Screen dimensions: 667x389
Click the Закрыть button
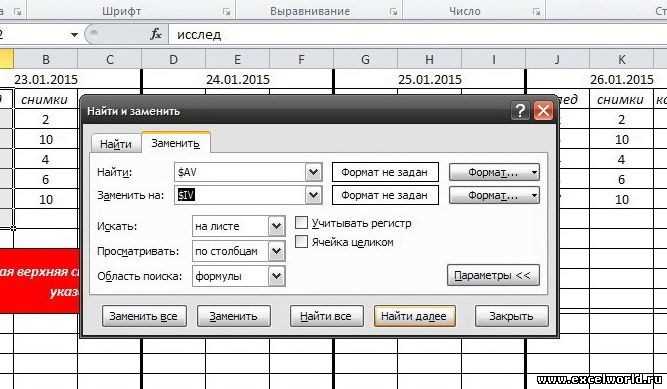(511, 316)
